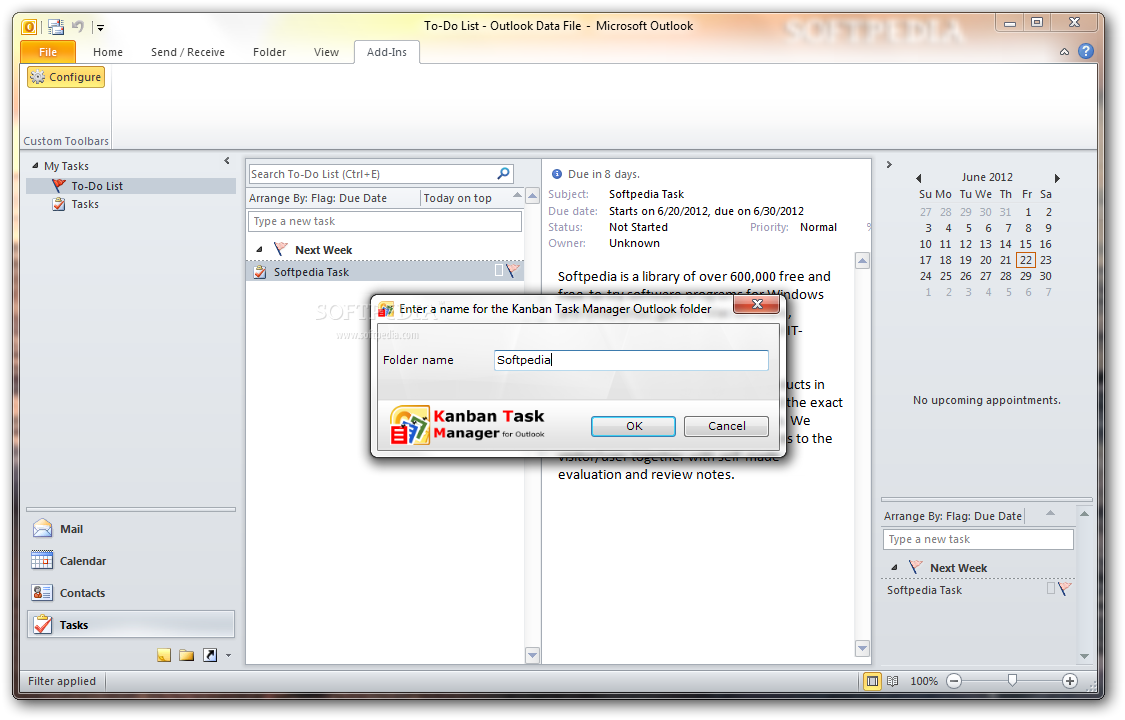Image resolution: width=1125 pixels, height=720 pixels.
Task: Click category box on To-Do Bar Softpedia Task
Action: [x=1051, y=589]
